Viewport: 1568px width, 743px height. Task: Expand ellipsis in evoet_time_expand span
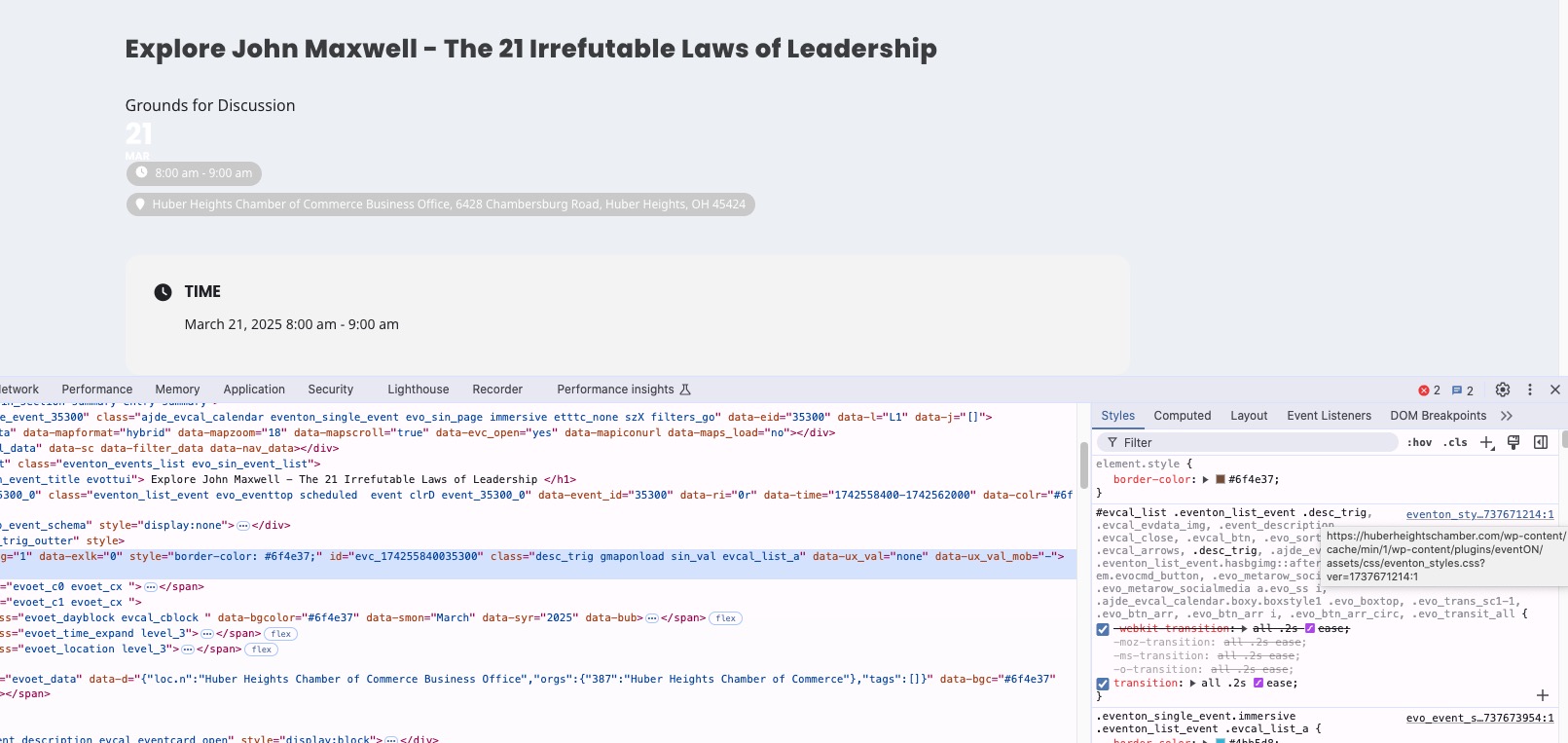click(206, 634)
